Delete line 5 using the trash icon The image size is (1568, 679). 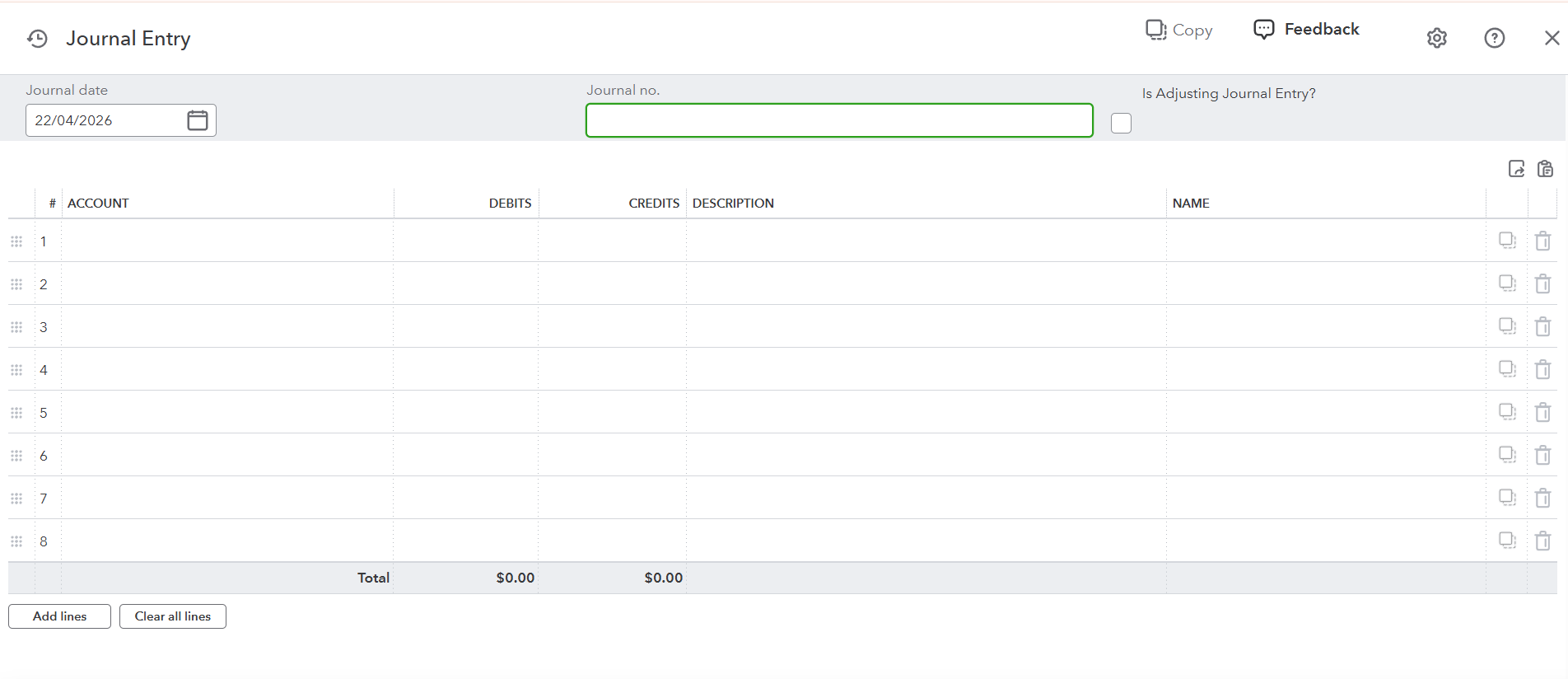[x=1542, y=413]
